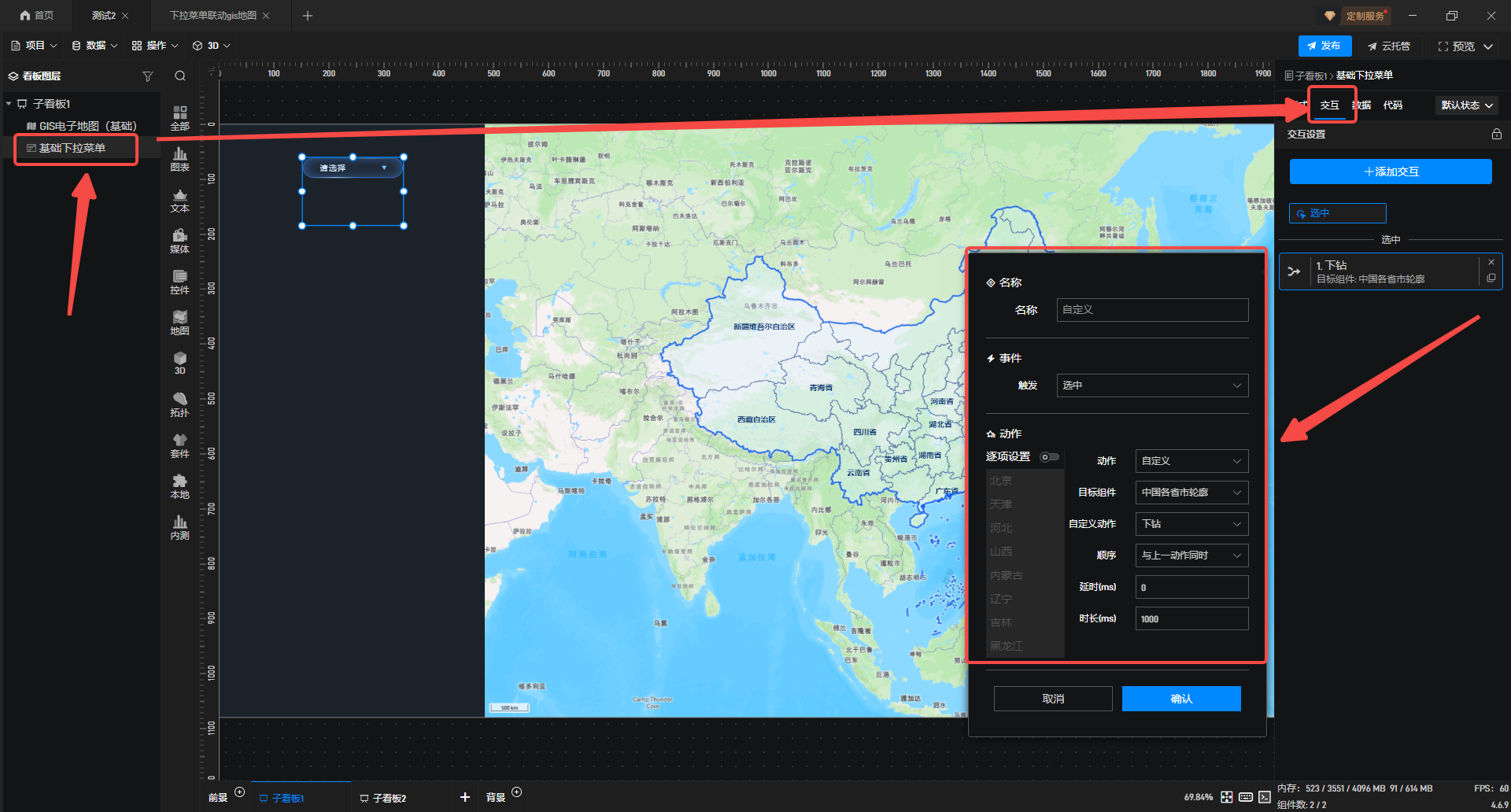Select the 媒体 media components icon
This screenshot has width=1511, height=812.
pos(179,241)
